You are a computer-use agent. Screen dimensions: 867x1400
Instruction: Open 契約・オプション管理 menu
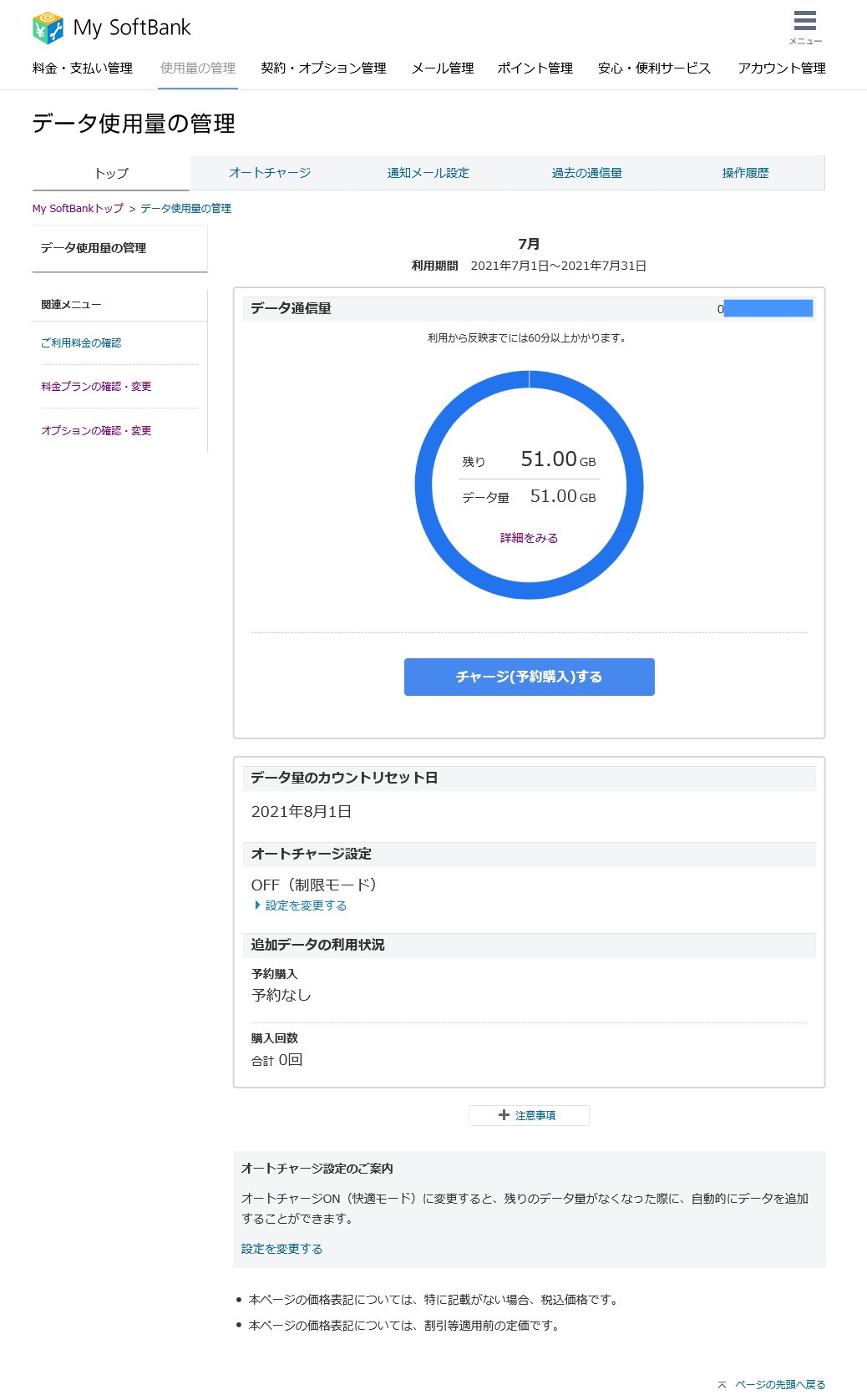(323, 68)
